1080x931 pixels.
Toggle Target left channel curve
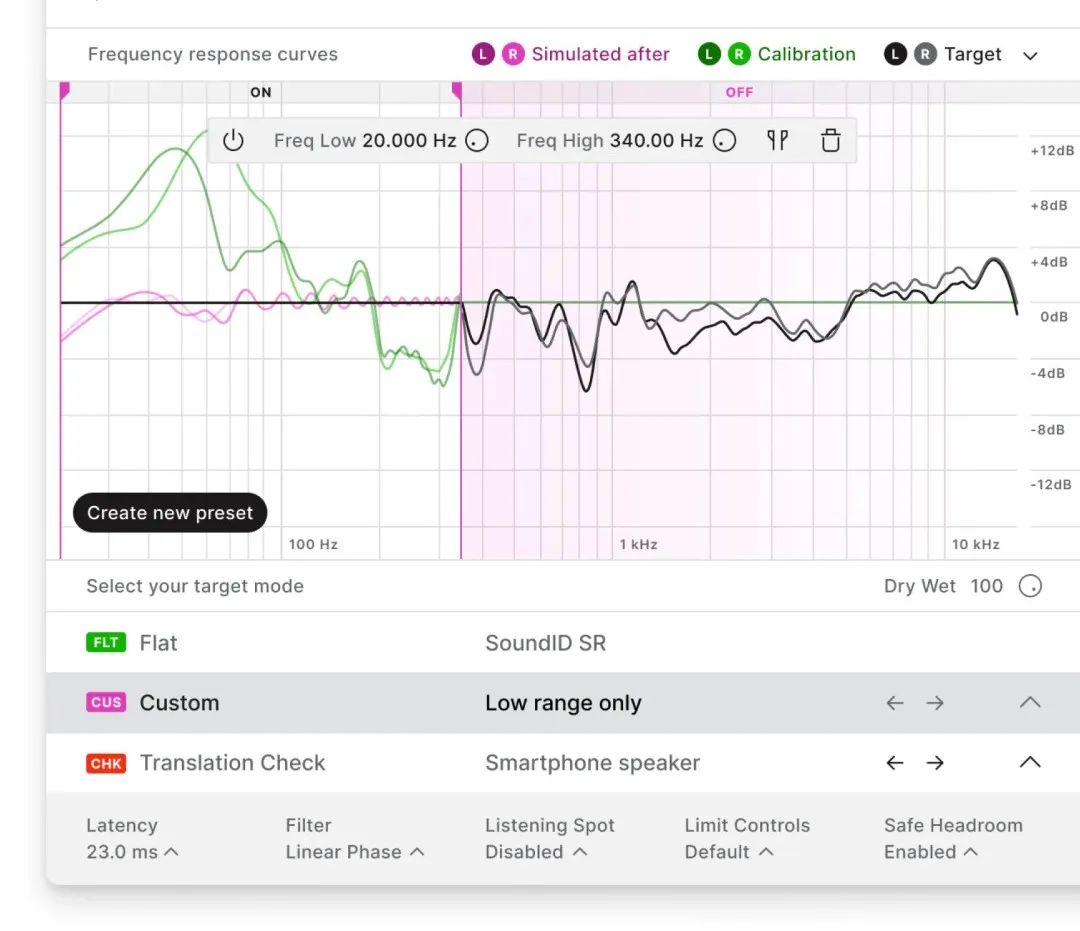click(895, 55)
